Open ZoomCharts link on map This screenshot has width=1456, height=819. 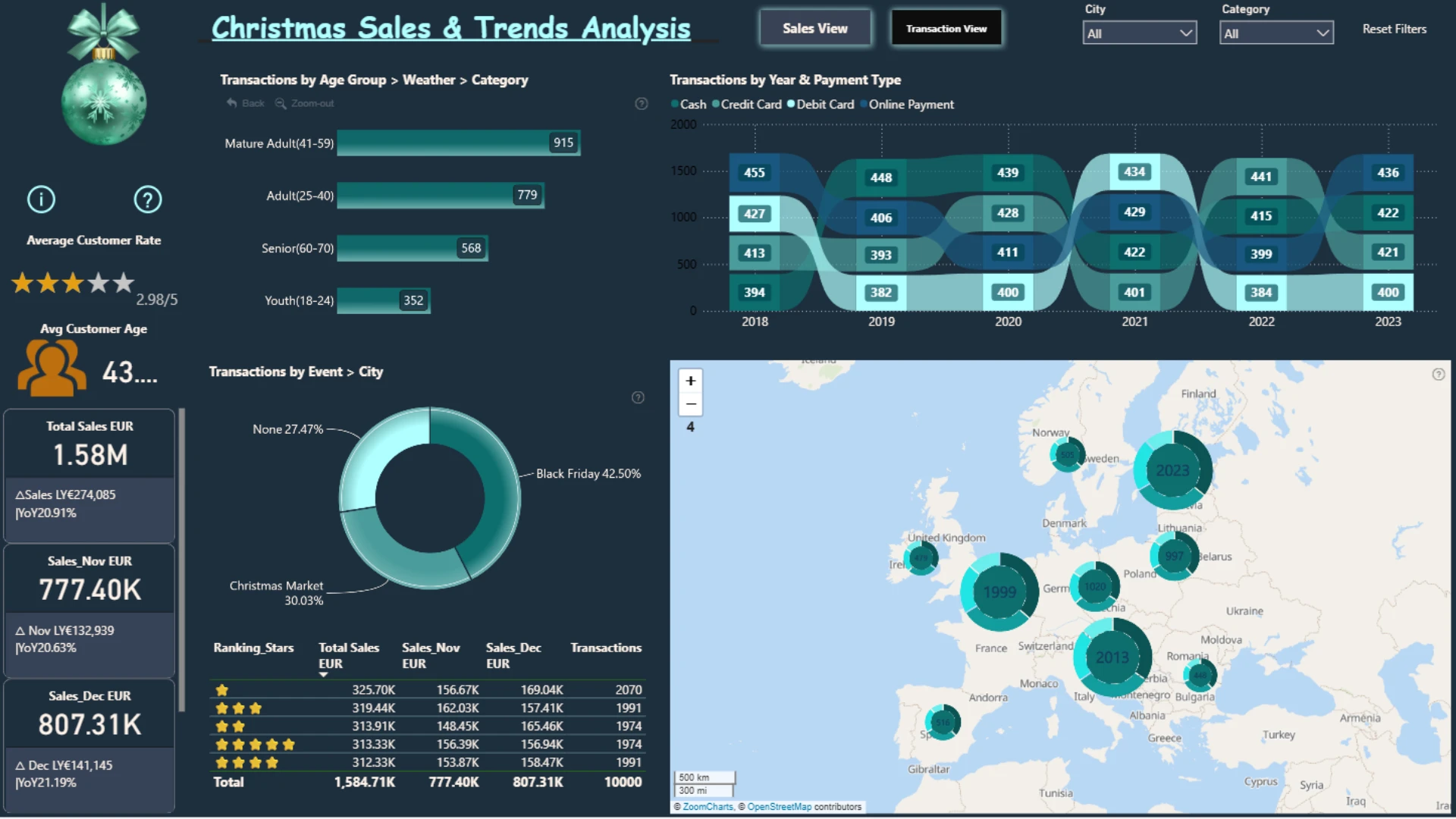(708, 807)
